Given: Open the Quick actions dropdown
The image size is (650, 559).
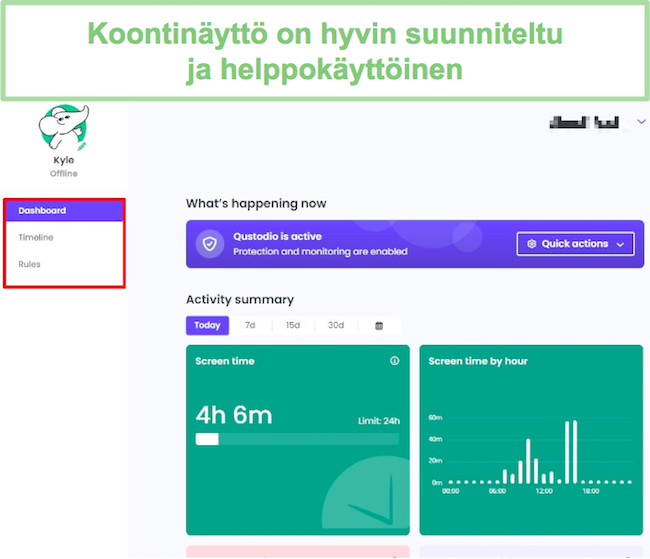Looking at the screenshot, I should 575,244.
